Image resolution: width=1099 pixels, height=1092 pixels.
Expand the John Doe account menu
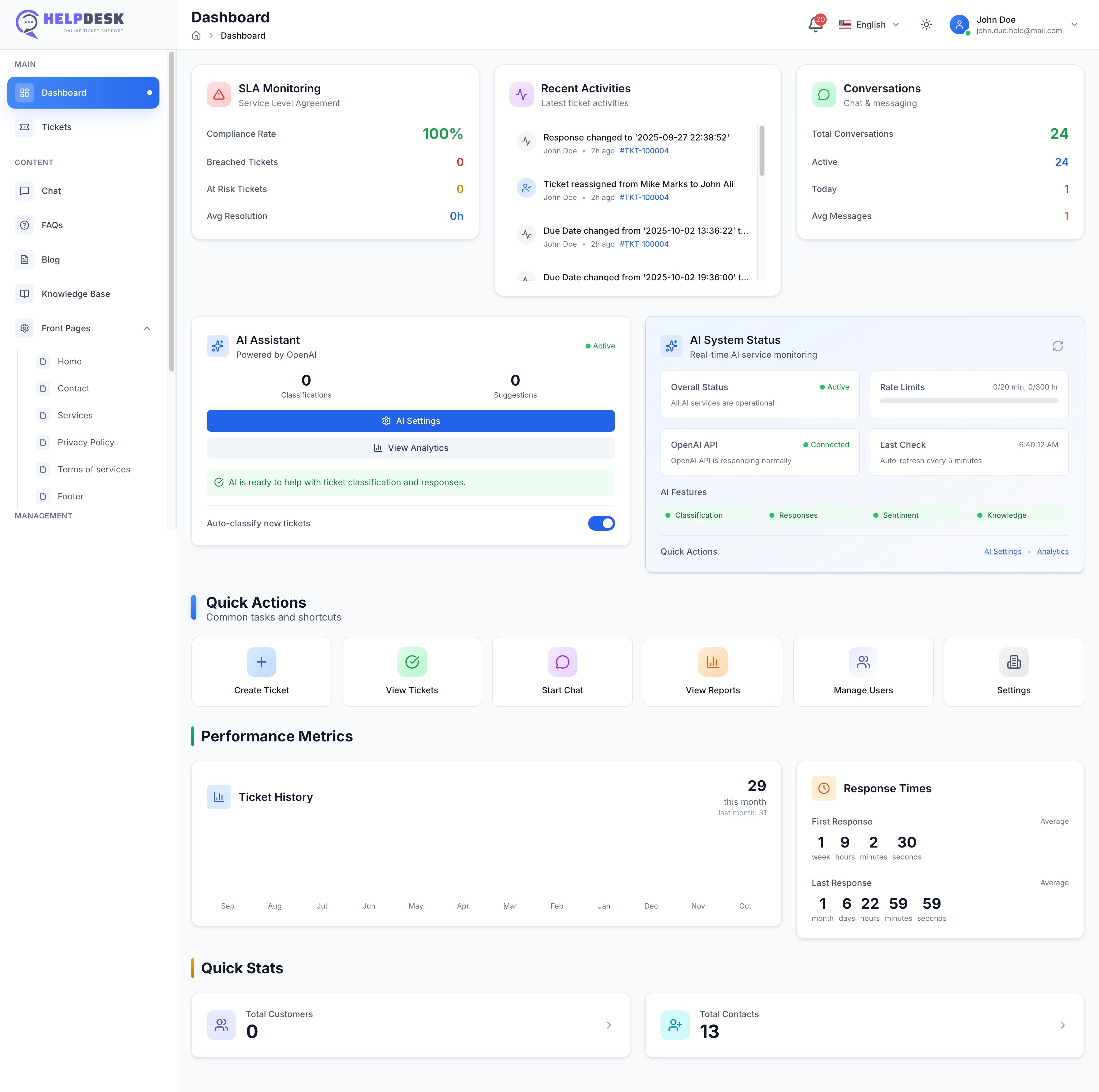click(1074, 25)
